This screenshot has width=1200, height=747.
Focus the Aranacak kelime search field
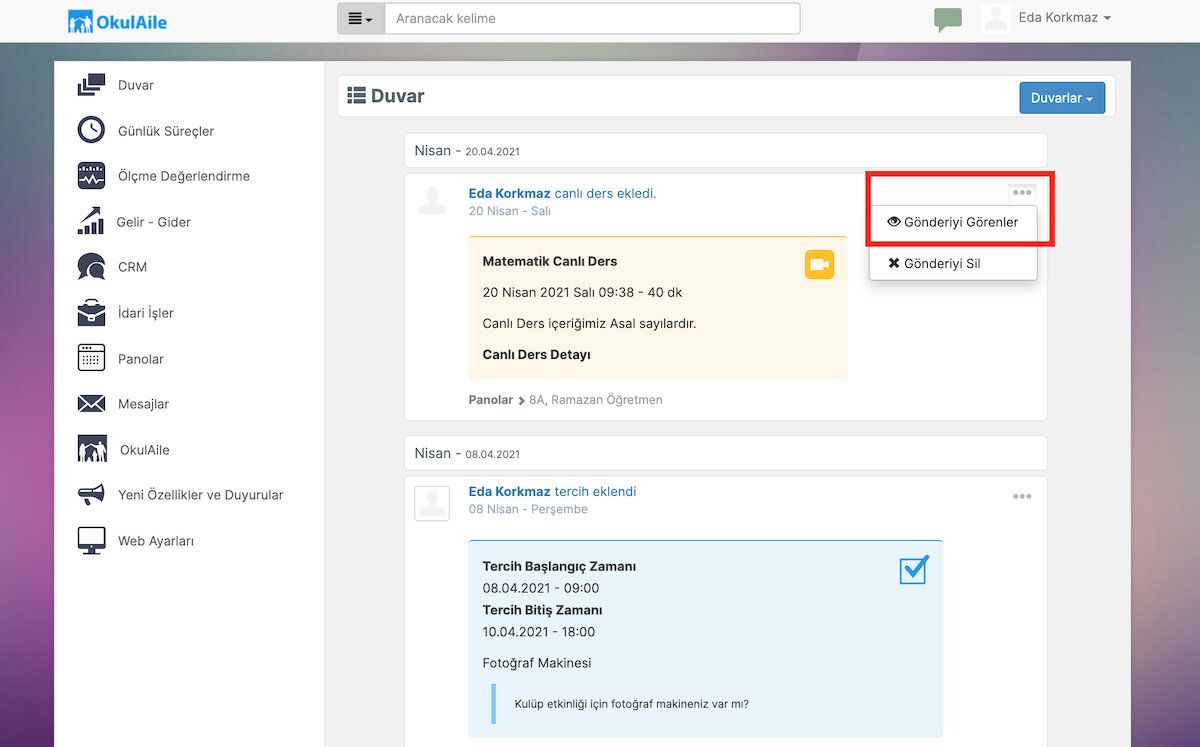592,19
